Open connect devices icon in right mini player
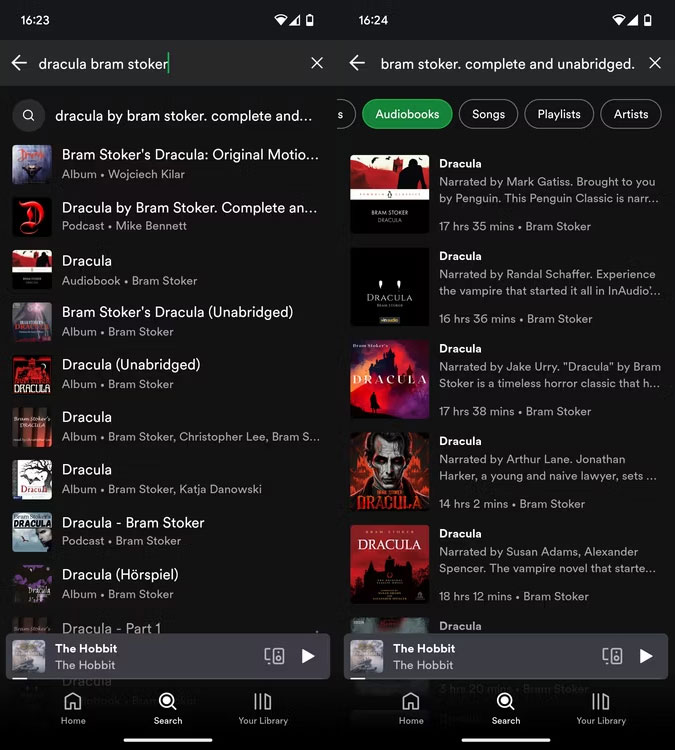676x750 pixels. click(612, 656)
